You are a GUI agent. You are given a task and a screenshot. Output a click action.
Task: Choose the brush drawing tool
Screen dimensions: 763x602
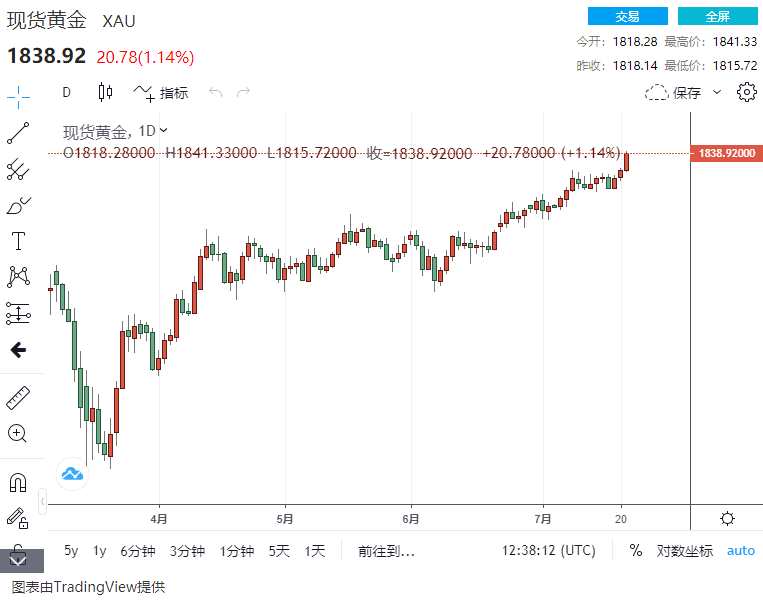click(x=18, y=206)
